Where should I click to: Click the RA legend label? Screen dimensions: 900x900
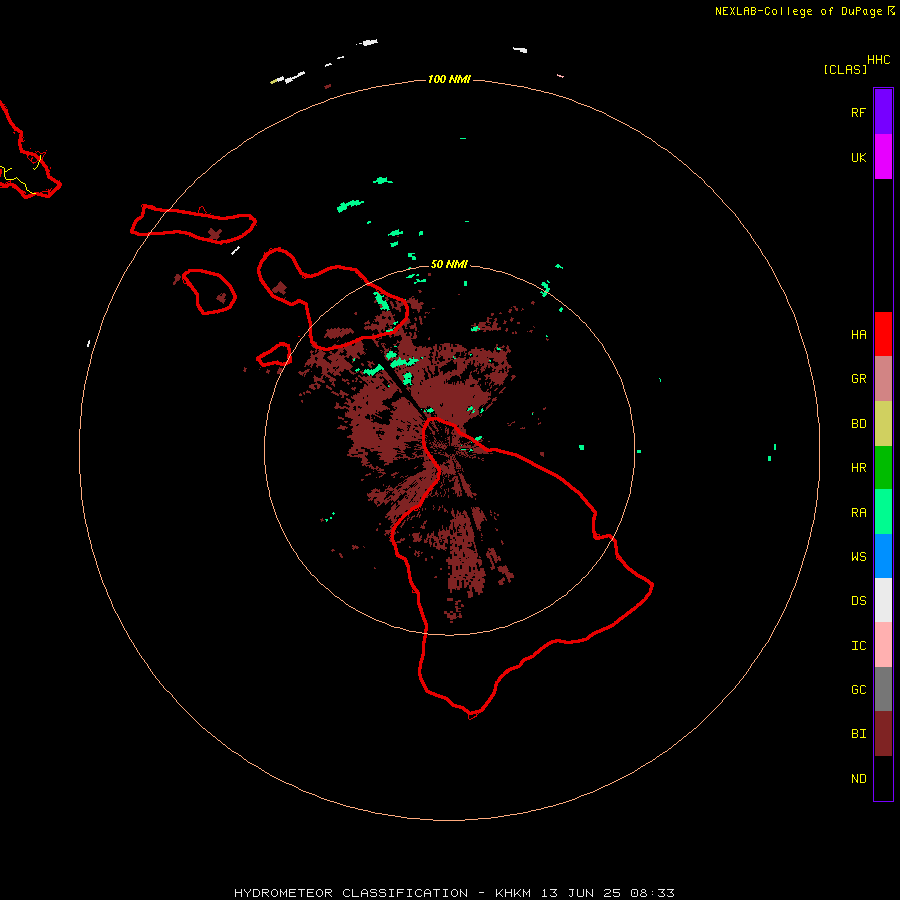click(x=858, y=513)
